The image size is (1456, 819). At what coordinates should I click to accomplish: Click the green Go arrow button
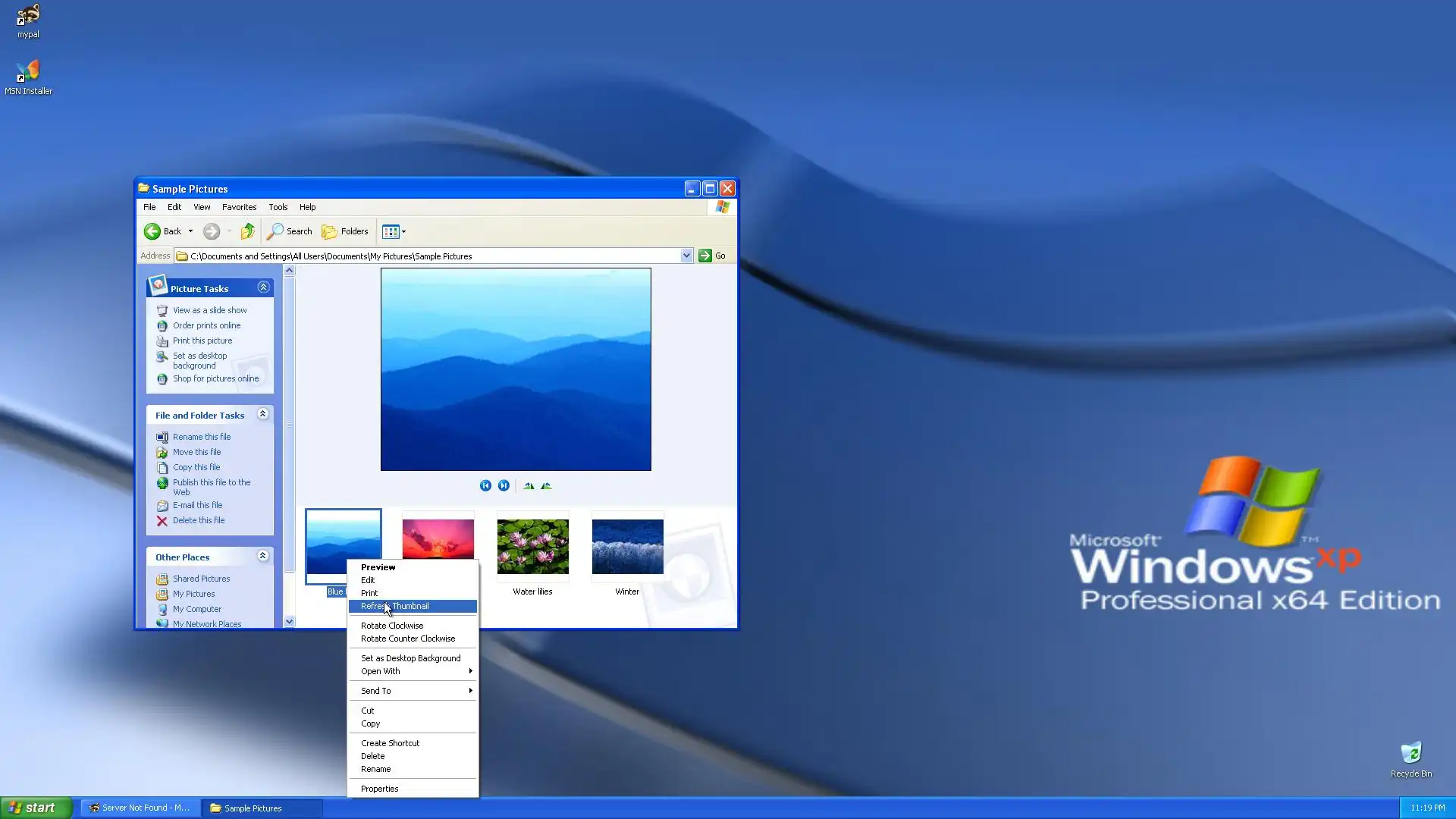705,256
